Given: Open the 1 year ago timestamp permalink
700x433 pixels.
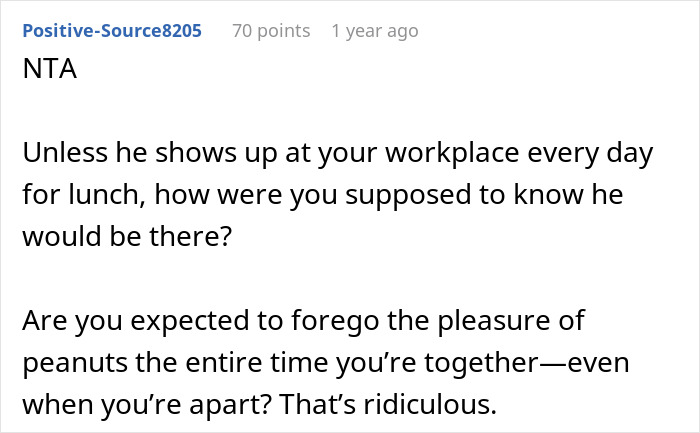Looking at the screenshot, I should point(375,31).
